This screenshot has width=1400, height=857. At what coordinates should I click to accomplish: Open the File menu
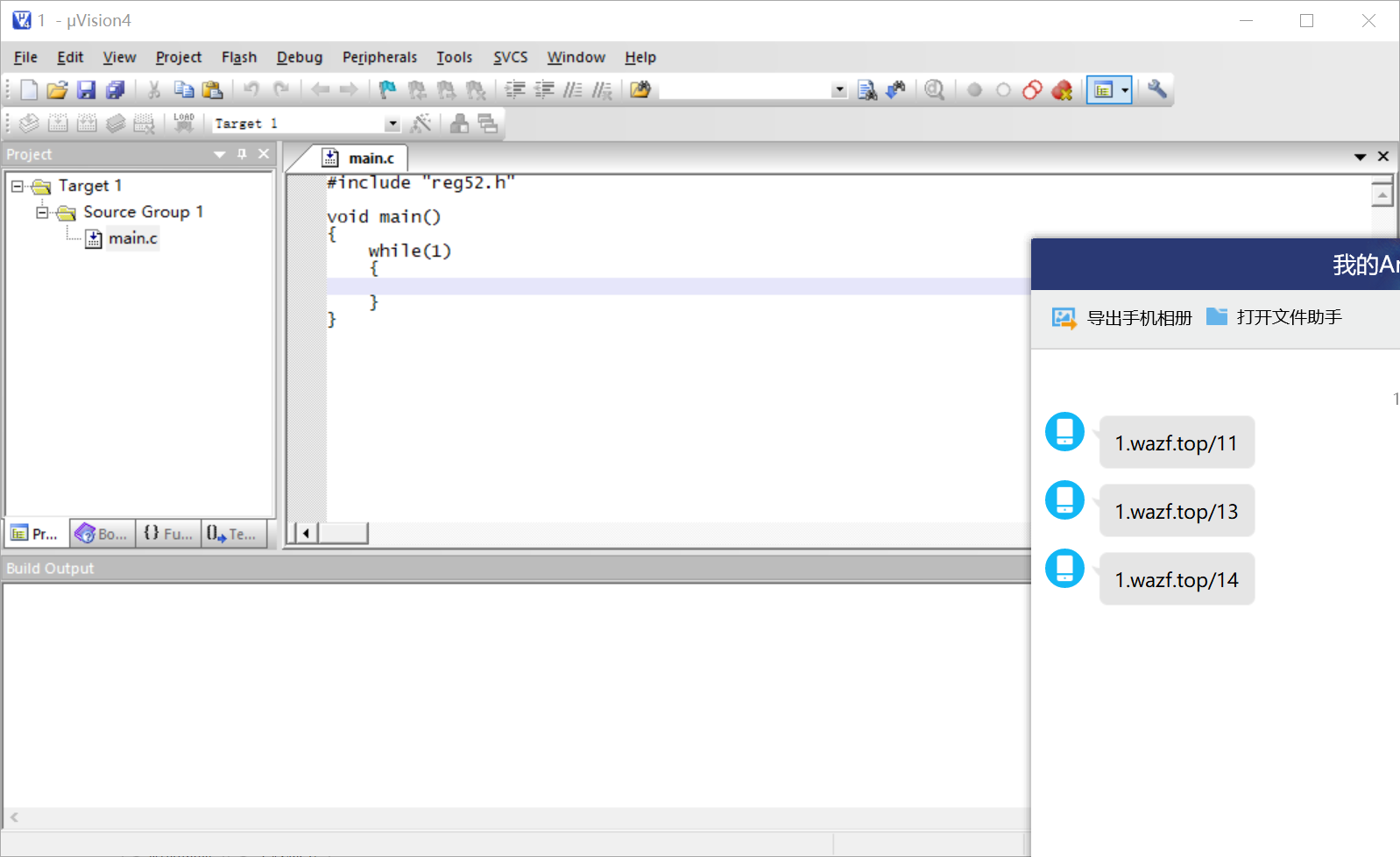pos(25,57)
